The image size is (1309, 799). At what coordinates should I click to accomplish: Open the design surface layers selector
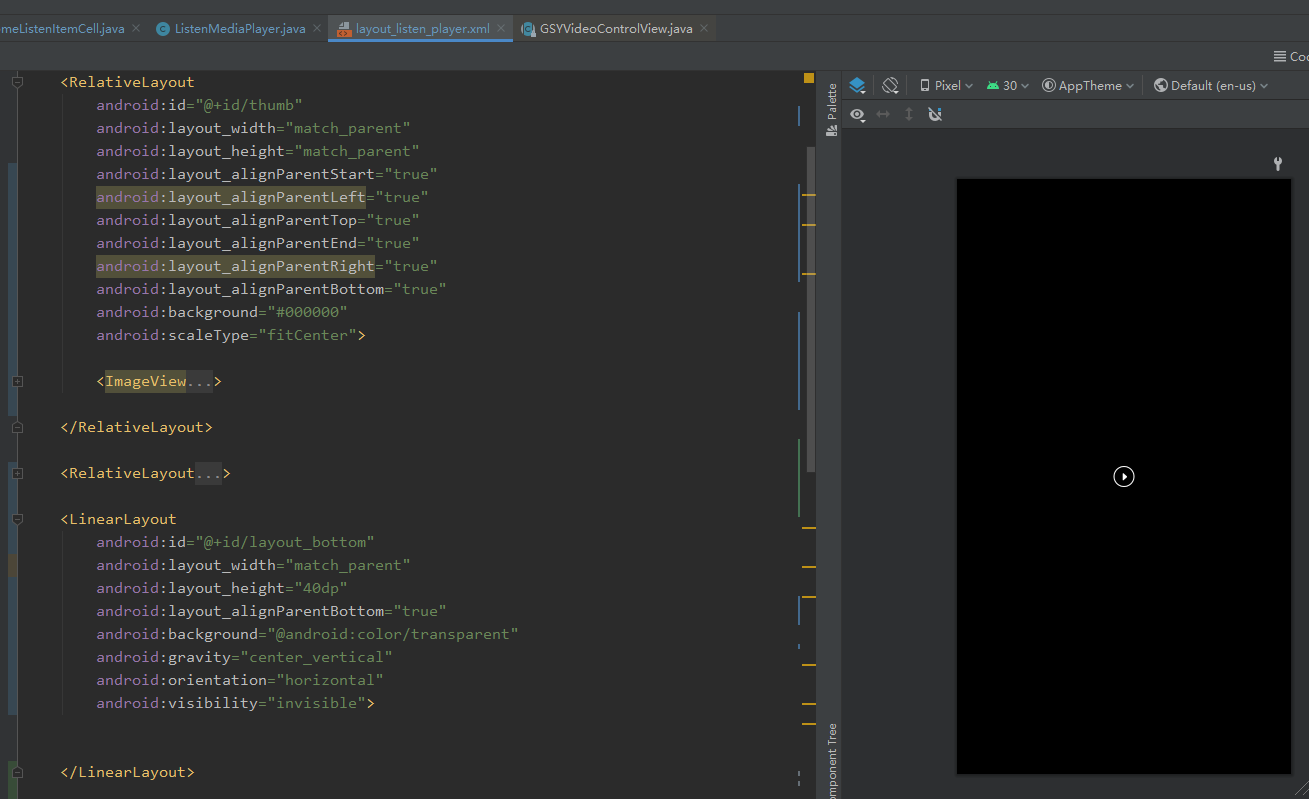(x=857, y=86)
